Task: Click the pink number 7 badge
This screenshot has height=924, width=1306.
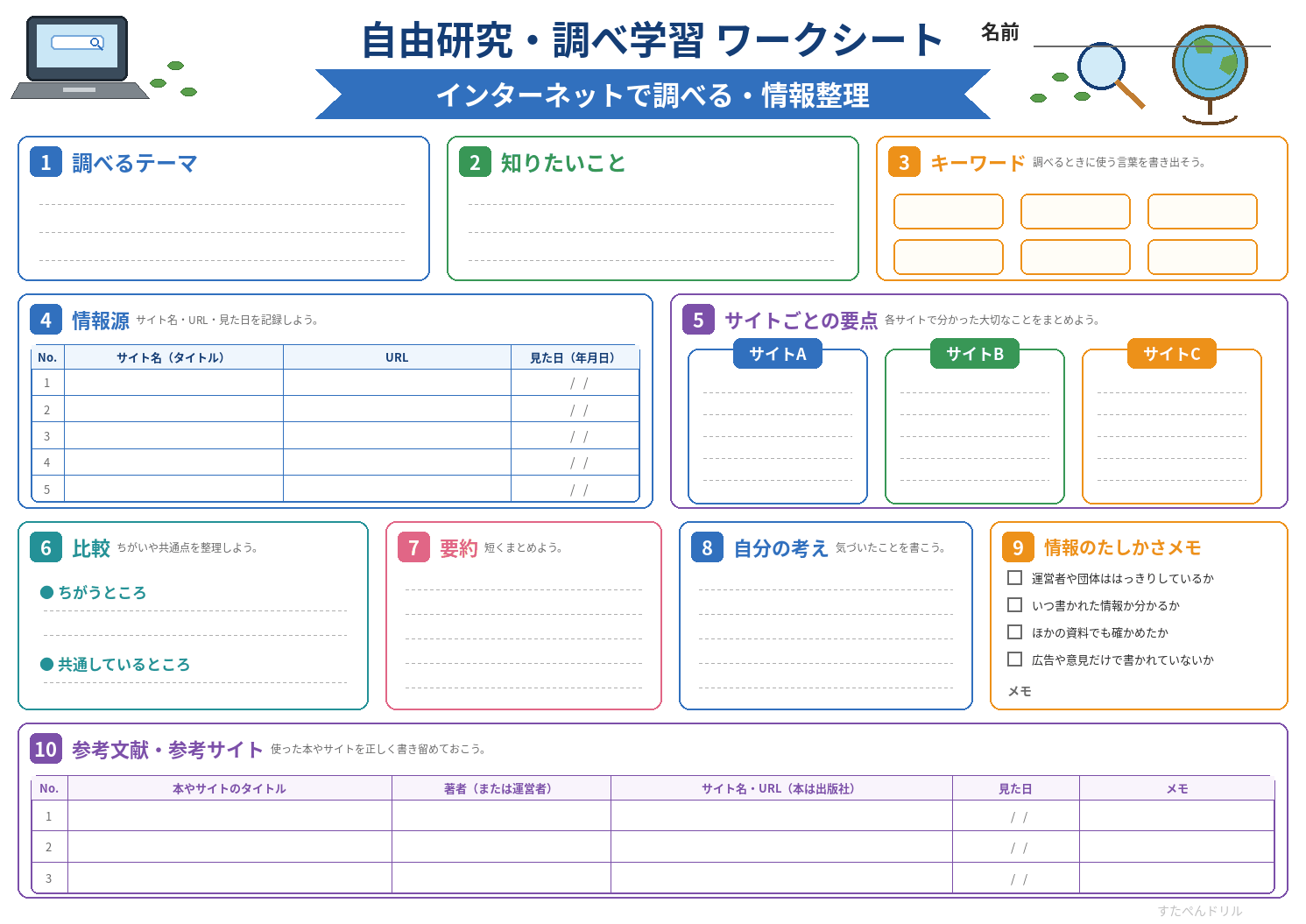Action: [x=413, y=547]
